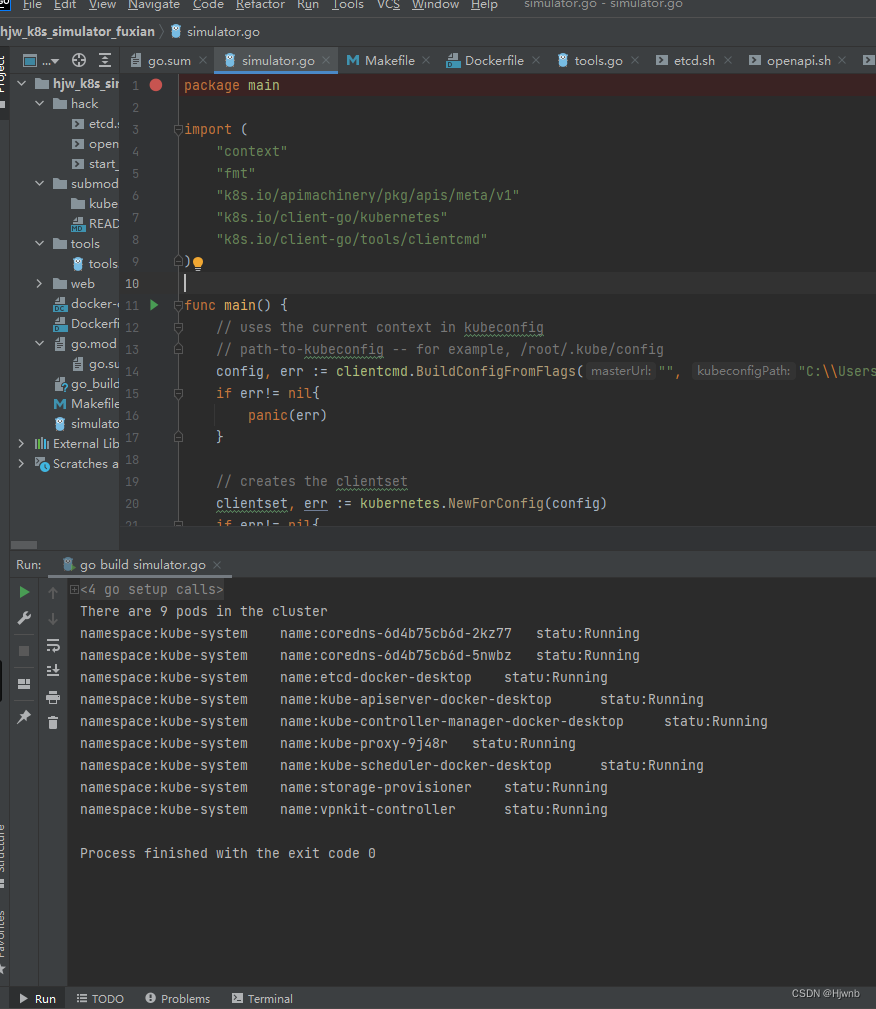This screenshot has height=1009, width=876.
Task: Close the Dockerfile tab
Action: [536, 60]
